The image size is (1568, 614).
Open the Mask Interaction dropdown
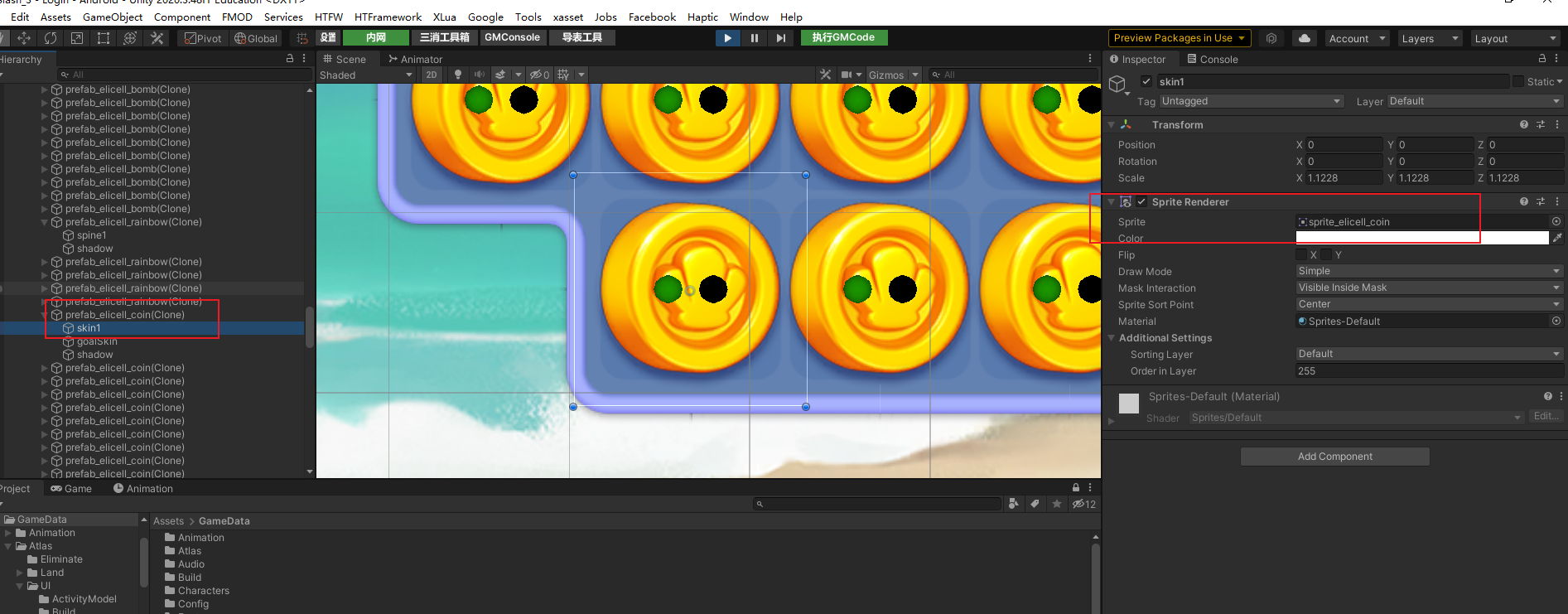click(1430, 288)
